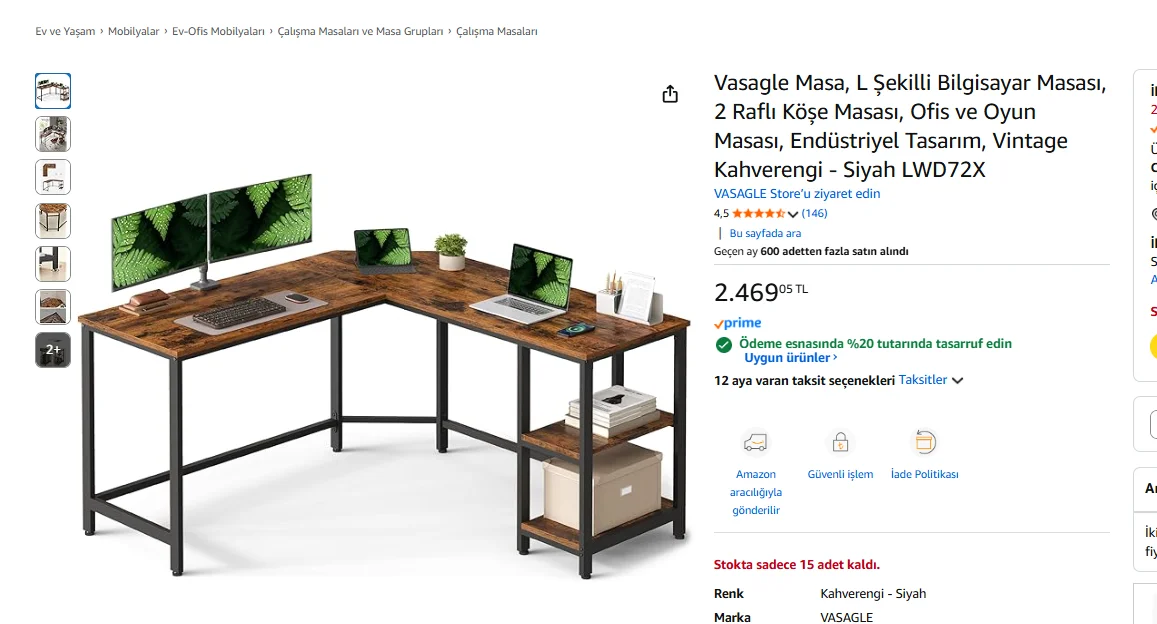Click the share icon above product image
1157x624 pixels.
pos(669,94)
